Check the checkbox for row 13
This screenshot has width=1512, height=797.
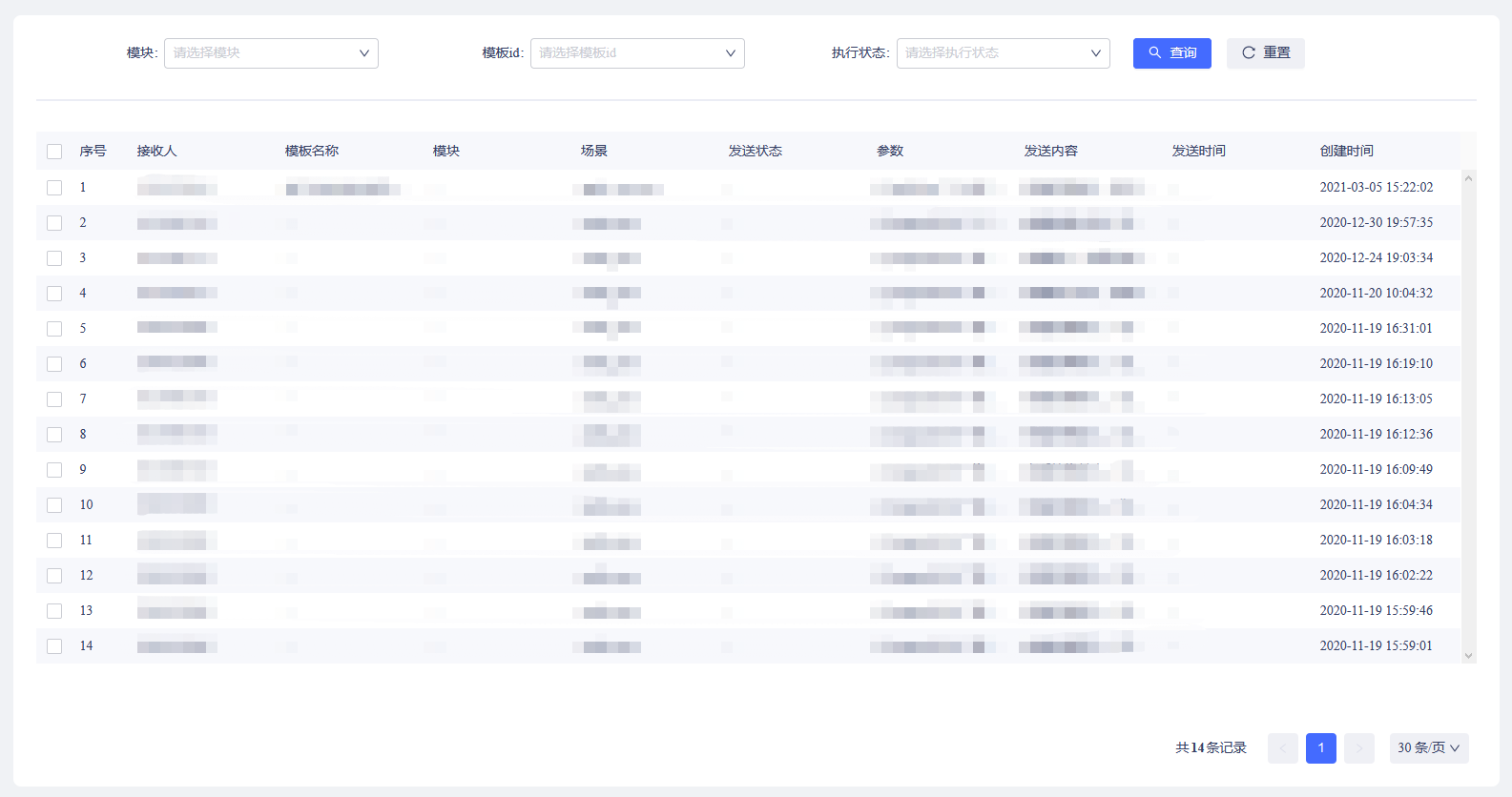[x=54, y=611]
